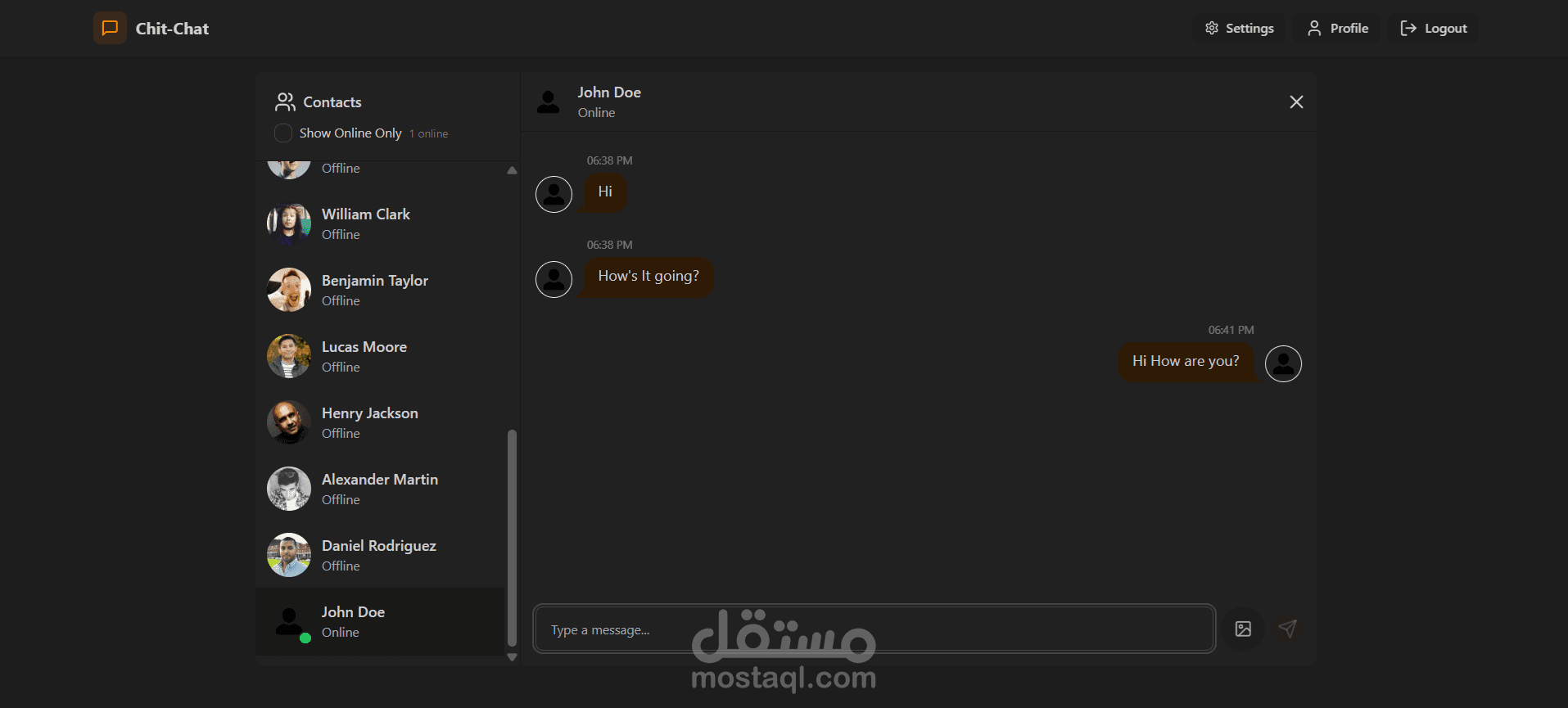Click John Doe name in chat header
This screenshot has width=1568, height=708.
609,92
